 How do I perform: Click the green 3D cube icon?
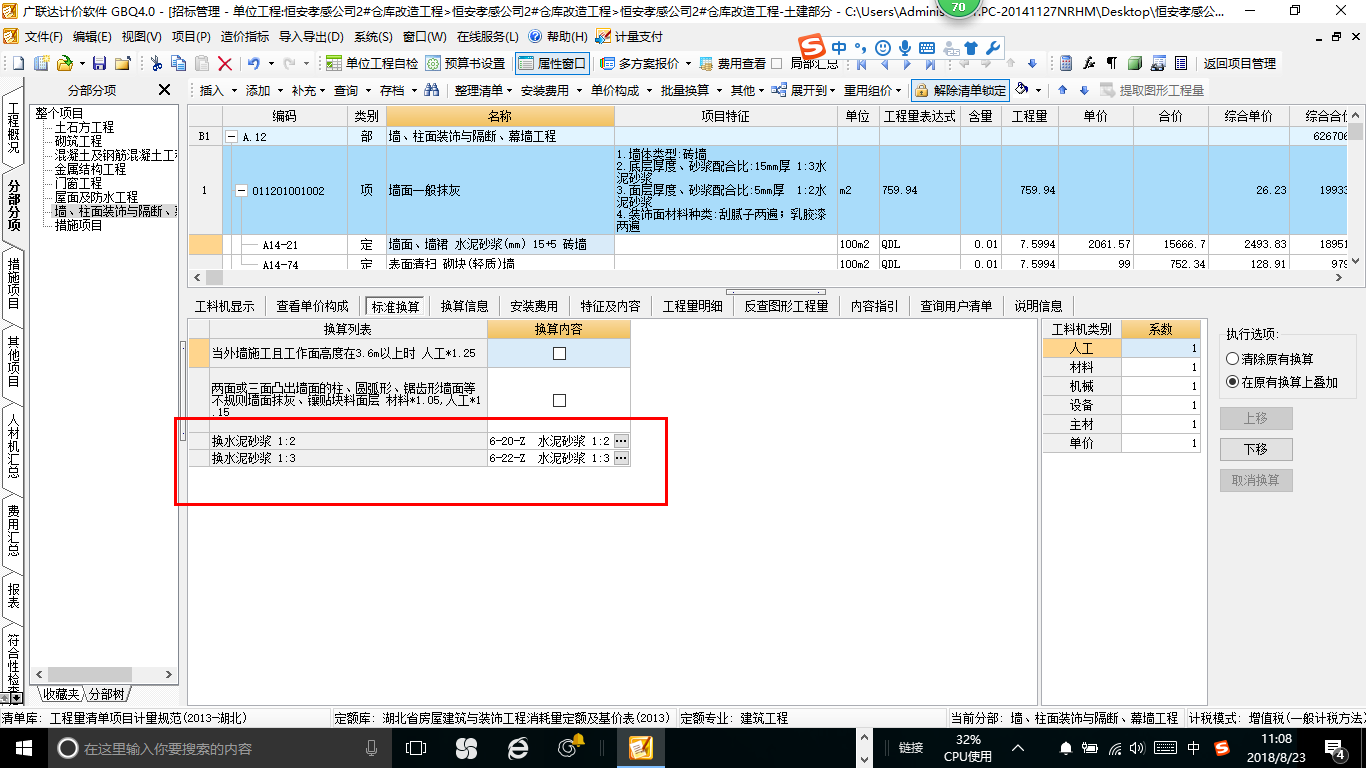click(x=1134, y=63)
